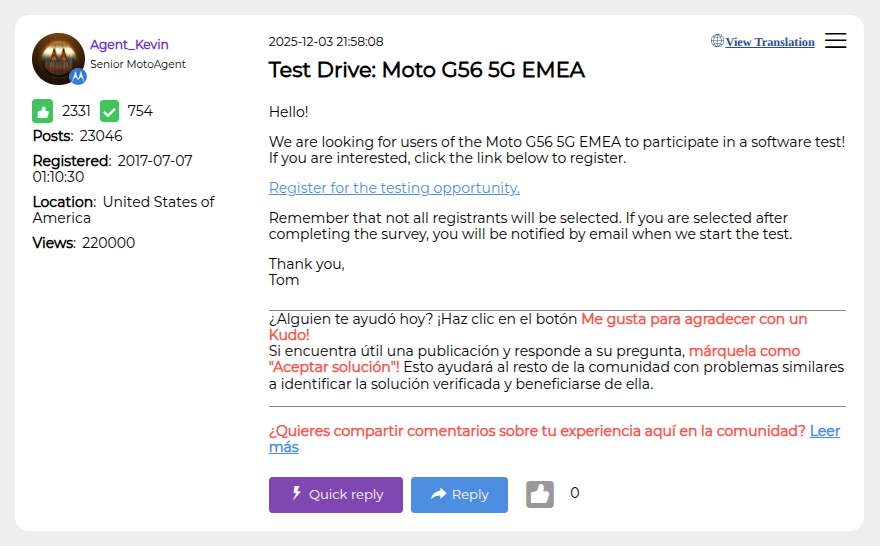Click the post title Test Drive: Moto G56 5G EMEA

pos(426,70)
